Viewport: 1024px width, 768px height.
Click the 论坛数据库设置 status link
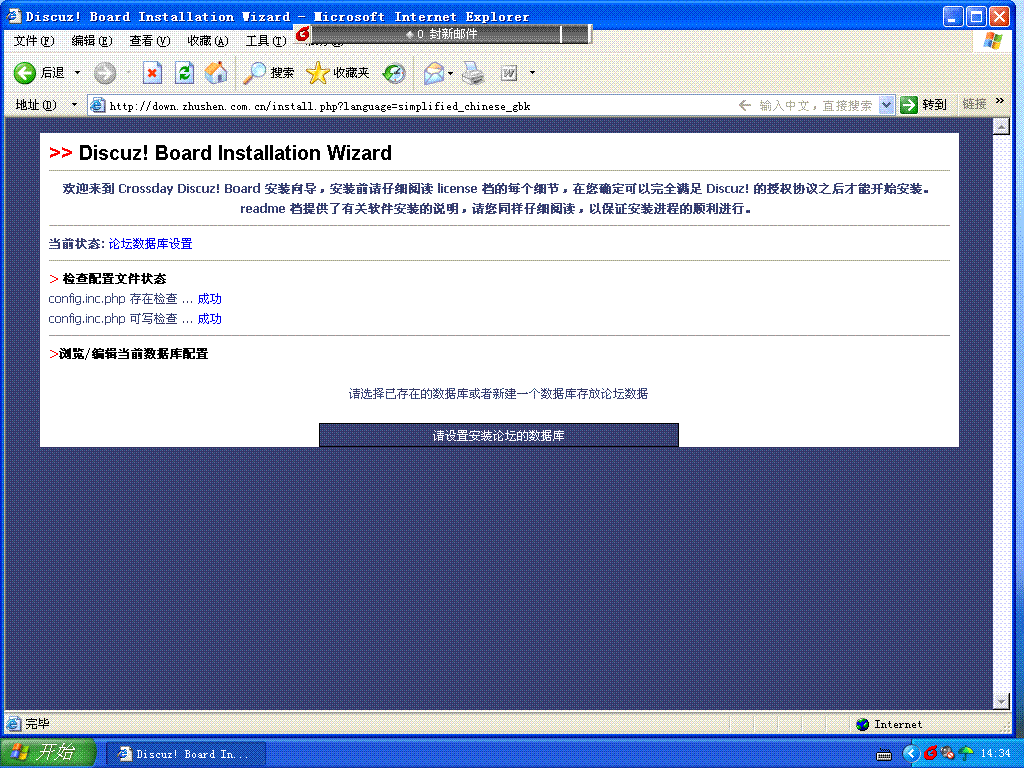click(x=150, y=244)
